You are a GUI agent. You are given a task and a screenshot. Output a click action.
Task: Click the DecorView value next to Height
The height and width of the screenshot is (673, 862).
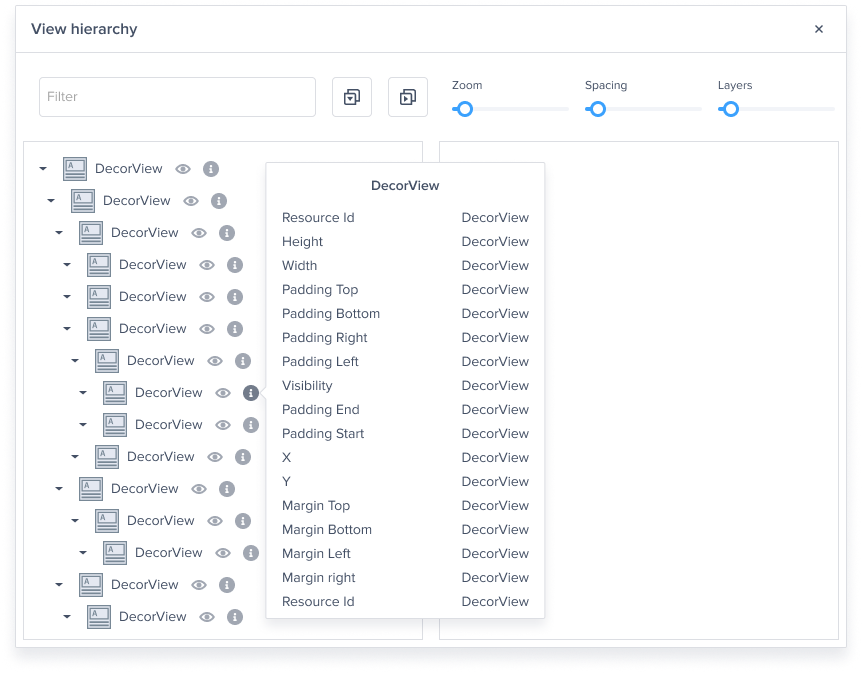click(x=495, y=241)
